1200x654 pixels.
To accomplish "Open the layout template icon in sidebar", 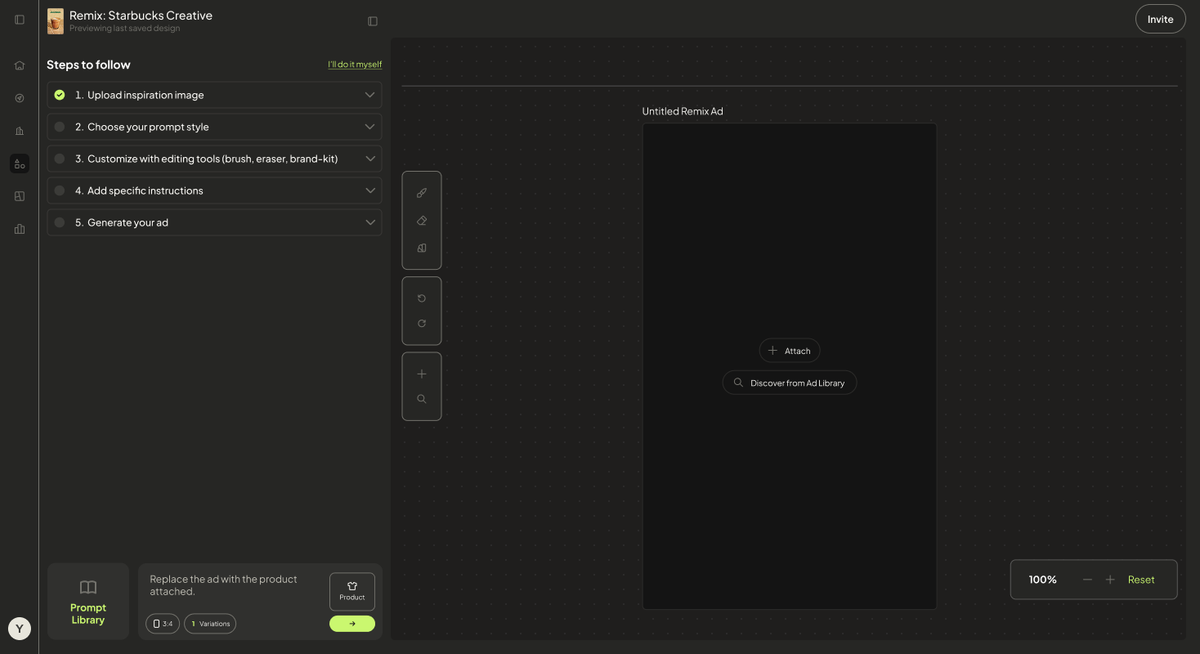I will [19, 196].
